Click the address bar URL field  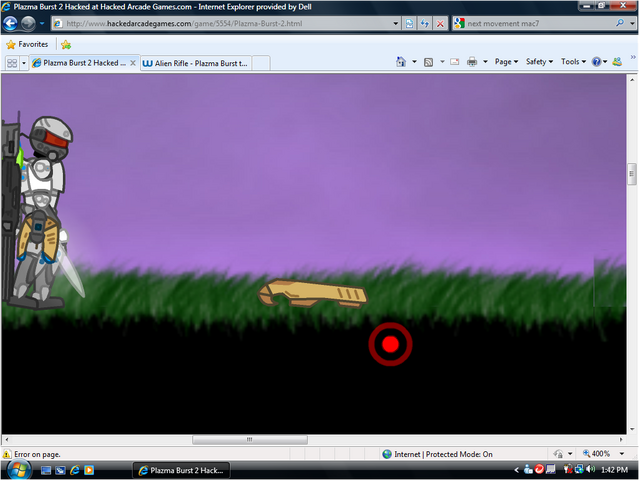click(222, 24)
